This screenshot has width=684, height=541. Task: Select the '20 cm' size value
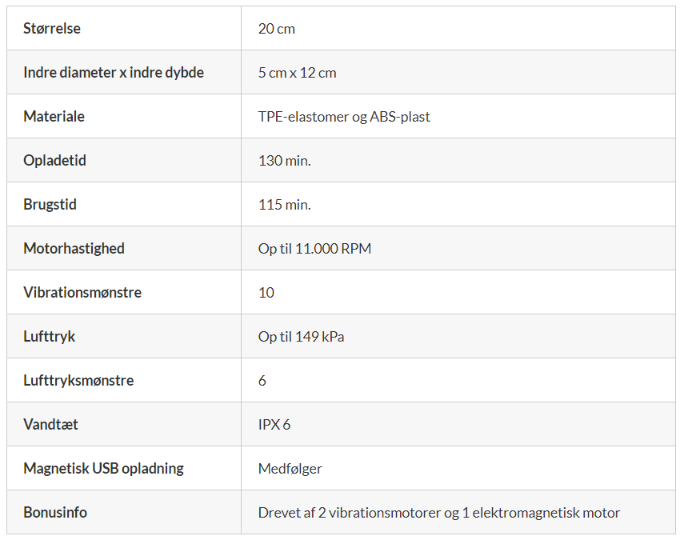click(x=277, y=29)
